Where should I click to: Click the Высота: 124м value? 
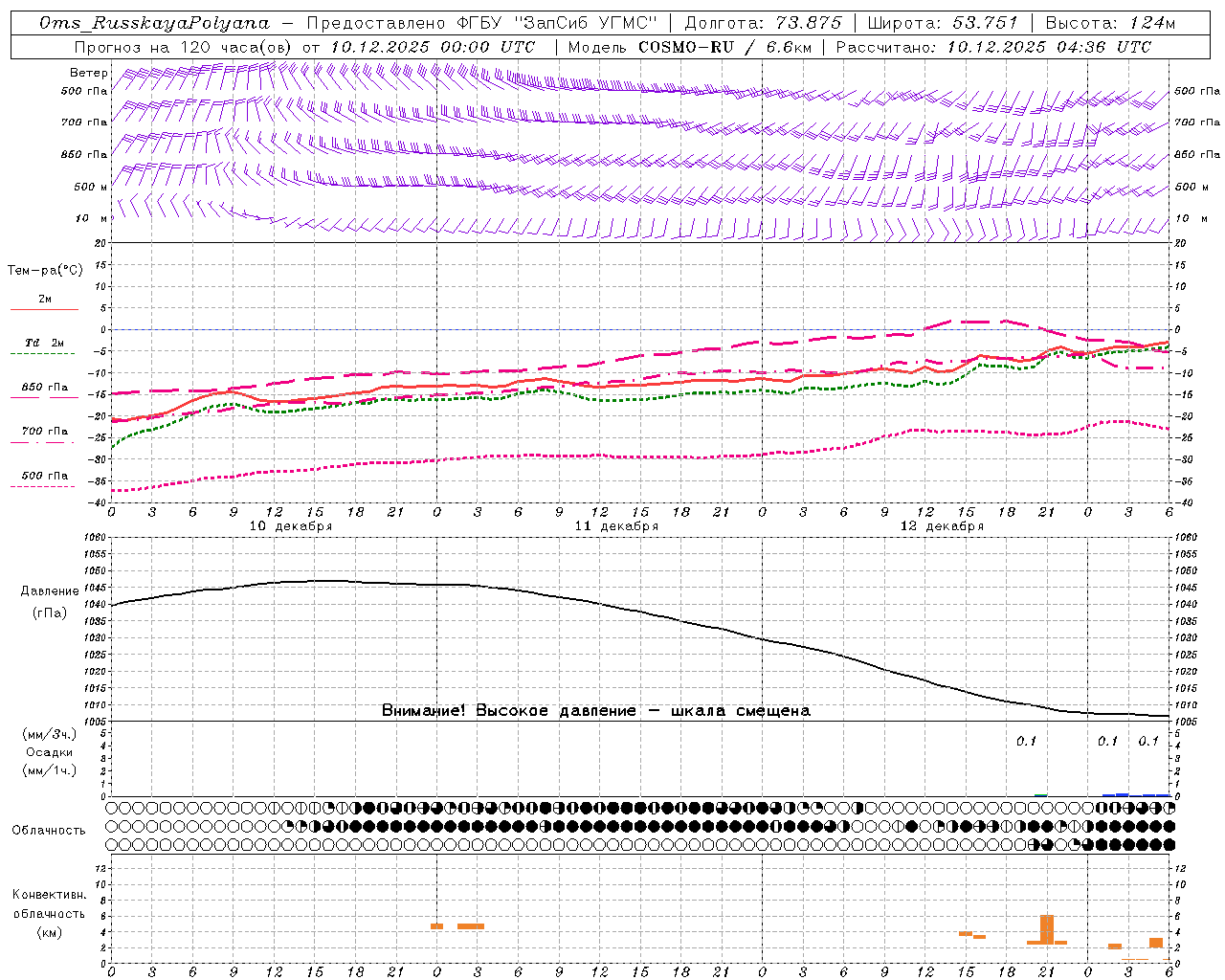[1110, 23]
